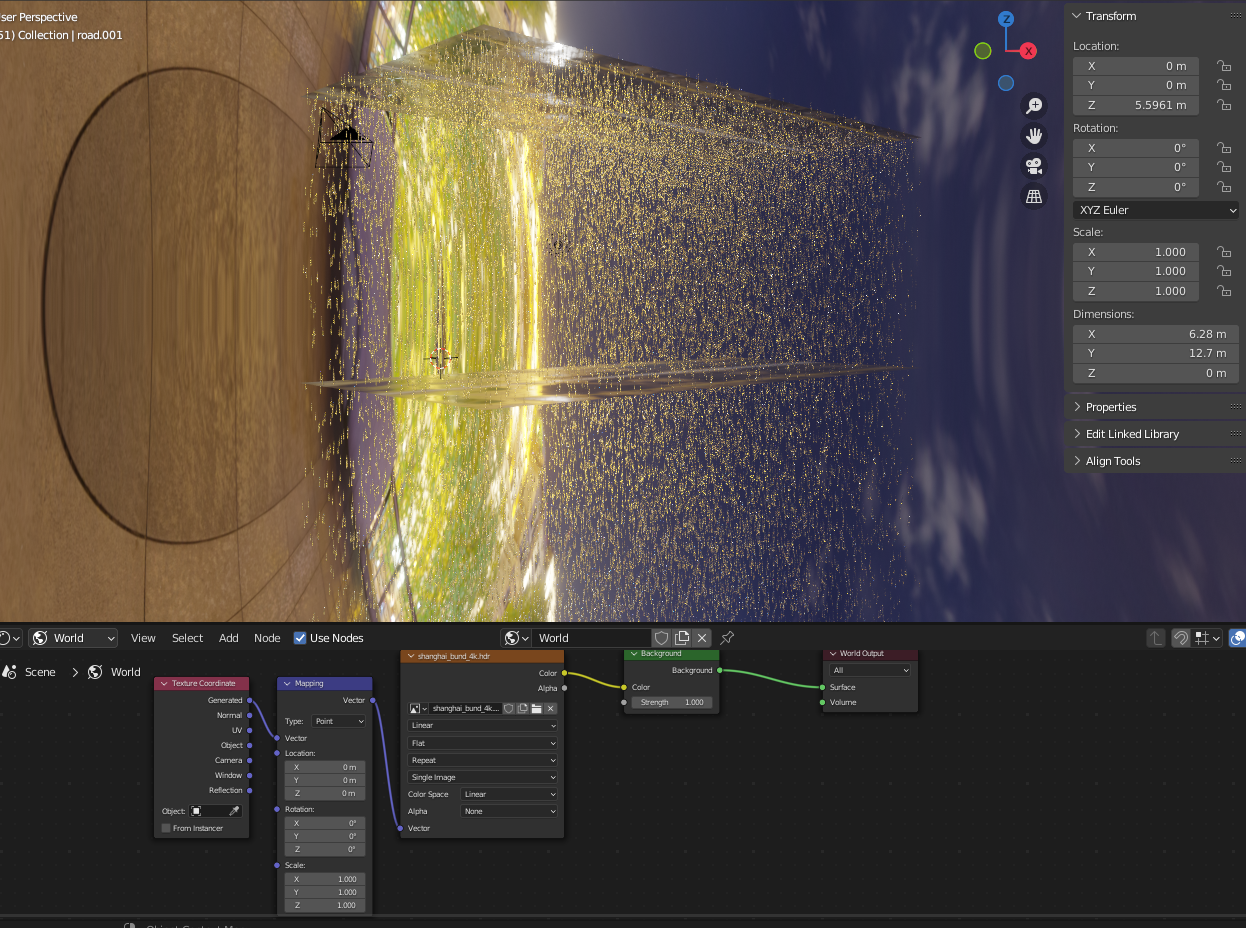Toggle the lock for Location Z
Viewport: 1246px width, 928px height.
click(x=1223, y=105)
